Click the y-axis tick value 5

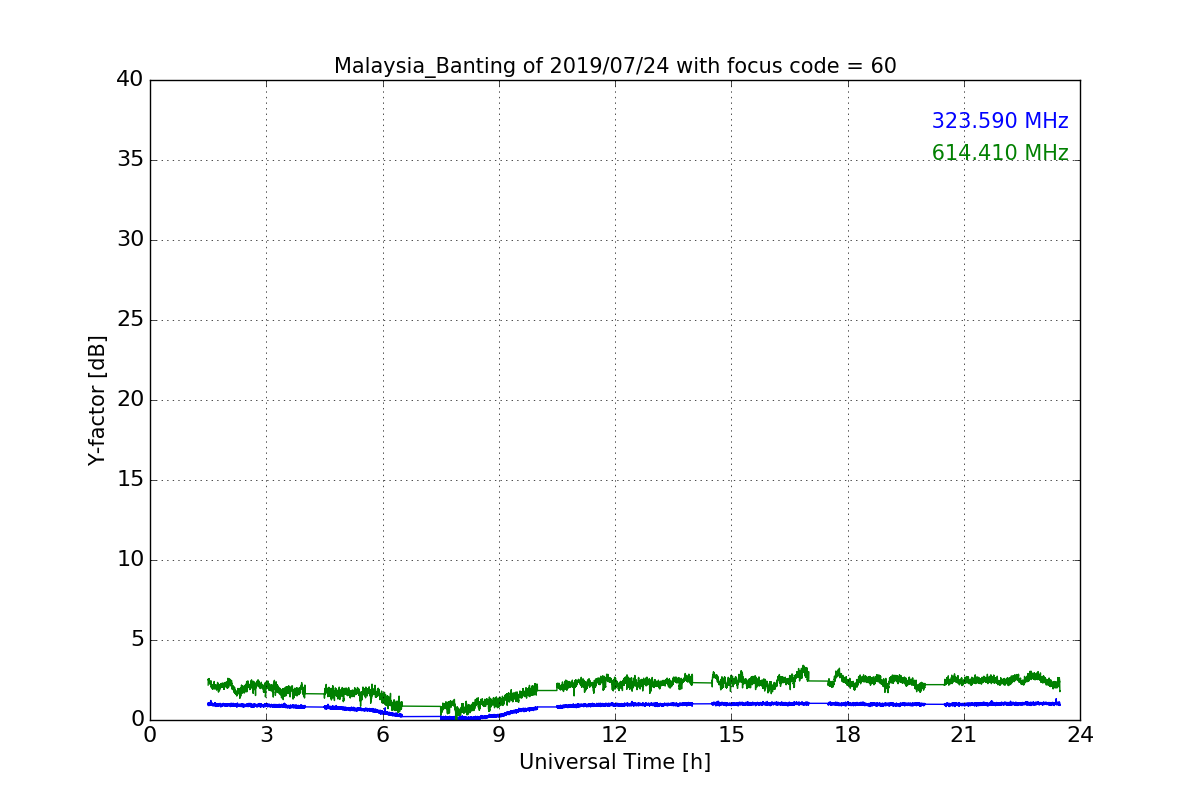coord(137,640)
